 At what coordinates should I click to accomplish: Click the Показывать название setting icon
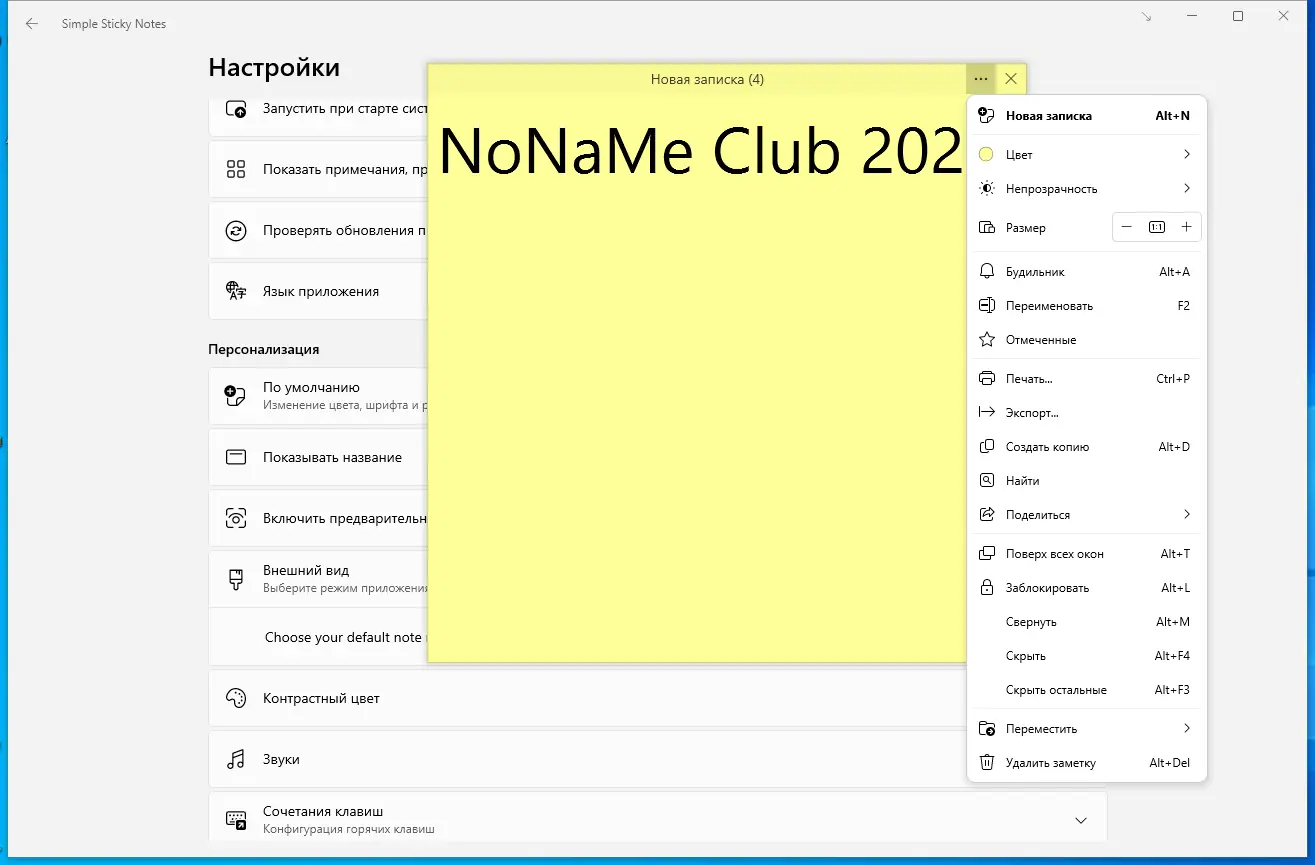(x=236, y=457)
